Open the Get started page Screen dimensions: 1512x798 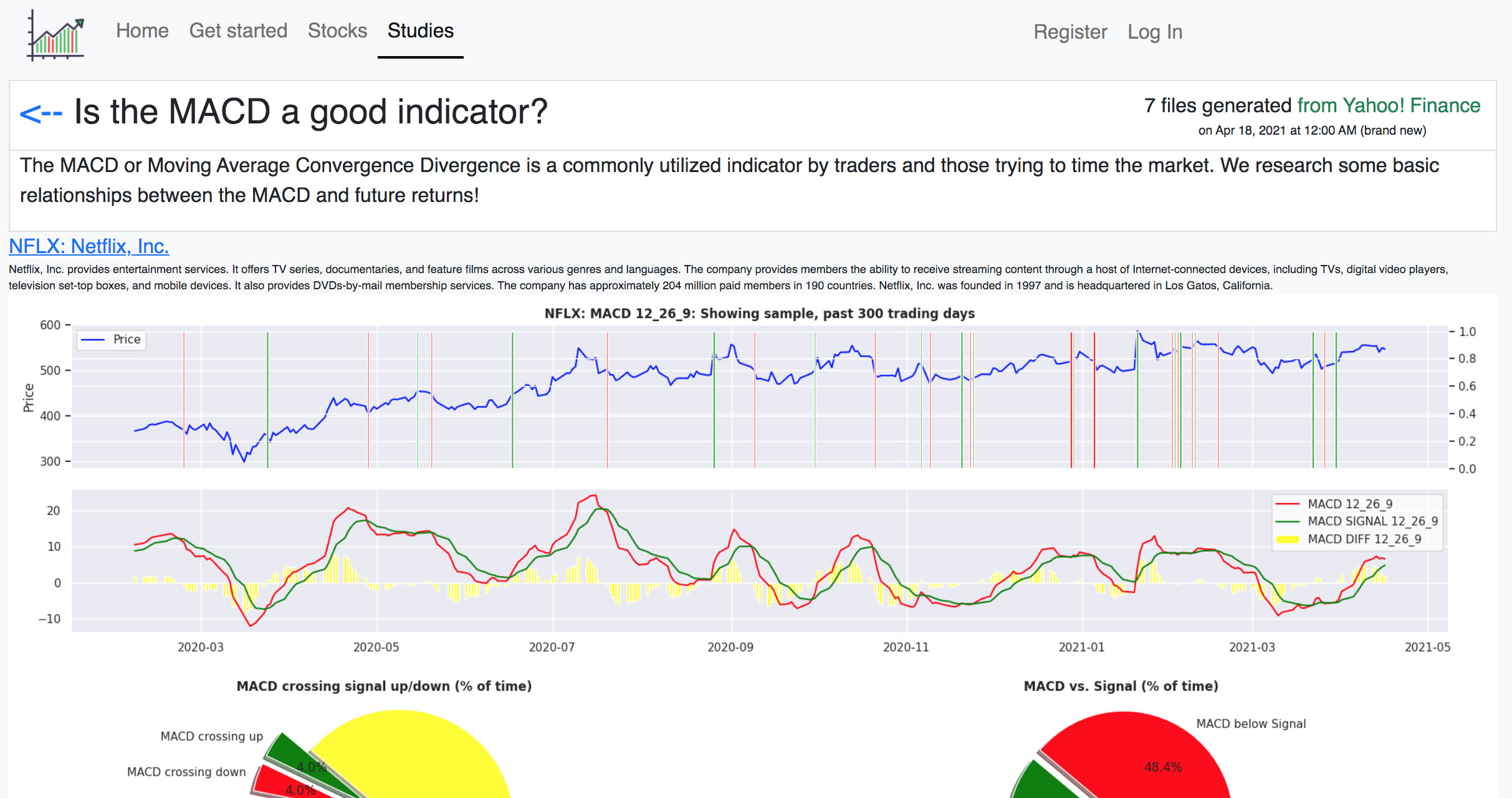pos(238,31)
